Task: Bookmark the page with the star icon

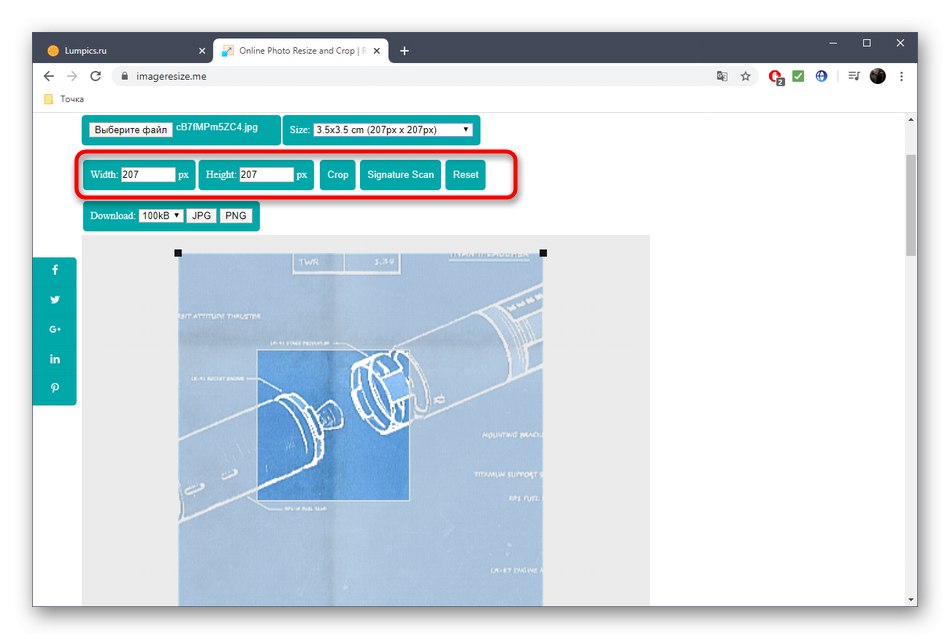Action: [x=746, y=75]
